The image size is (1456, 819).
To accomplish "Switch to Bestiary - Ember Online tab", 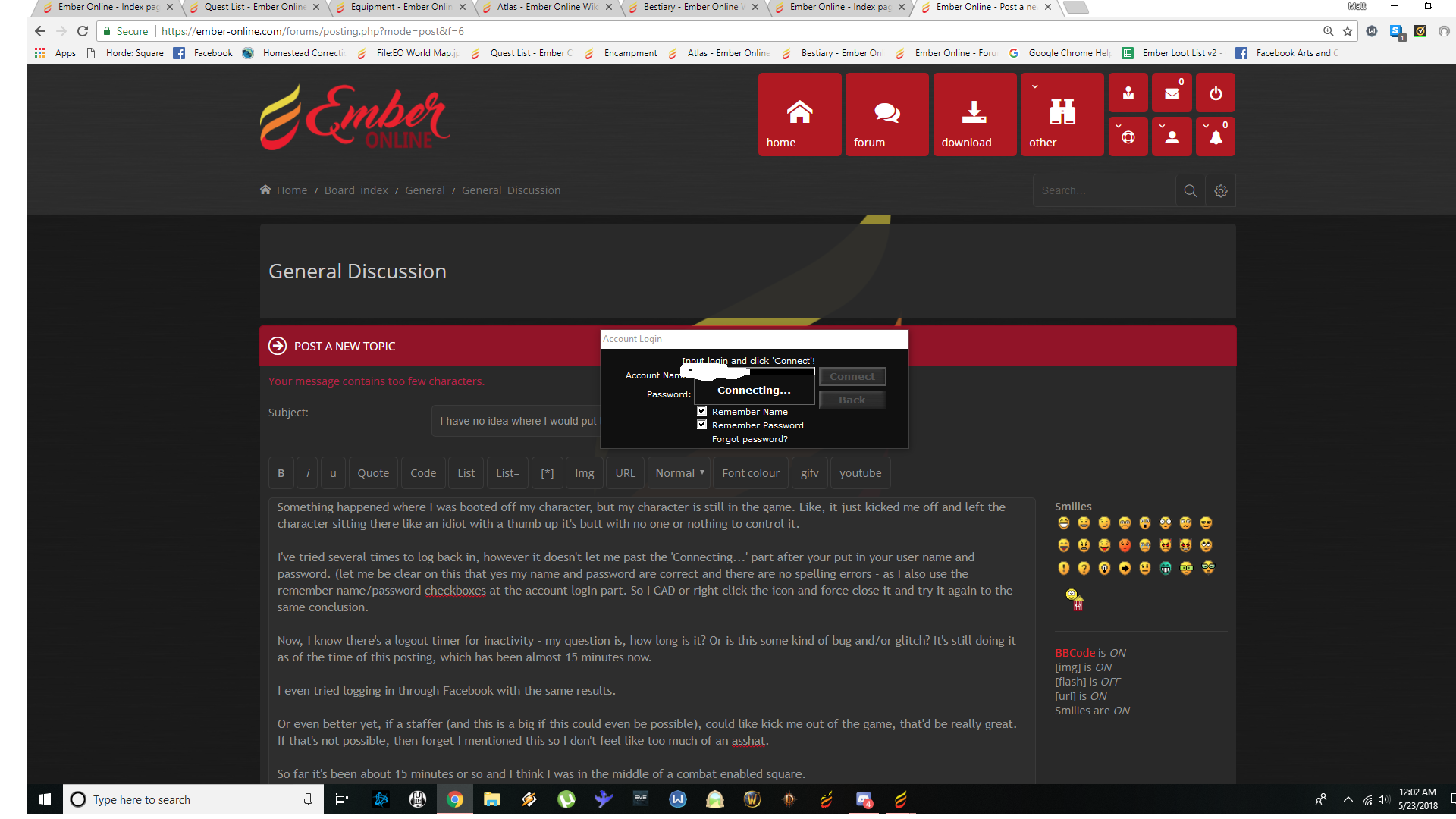I will [690, 7].
